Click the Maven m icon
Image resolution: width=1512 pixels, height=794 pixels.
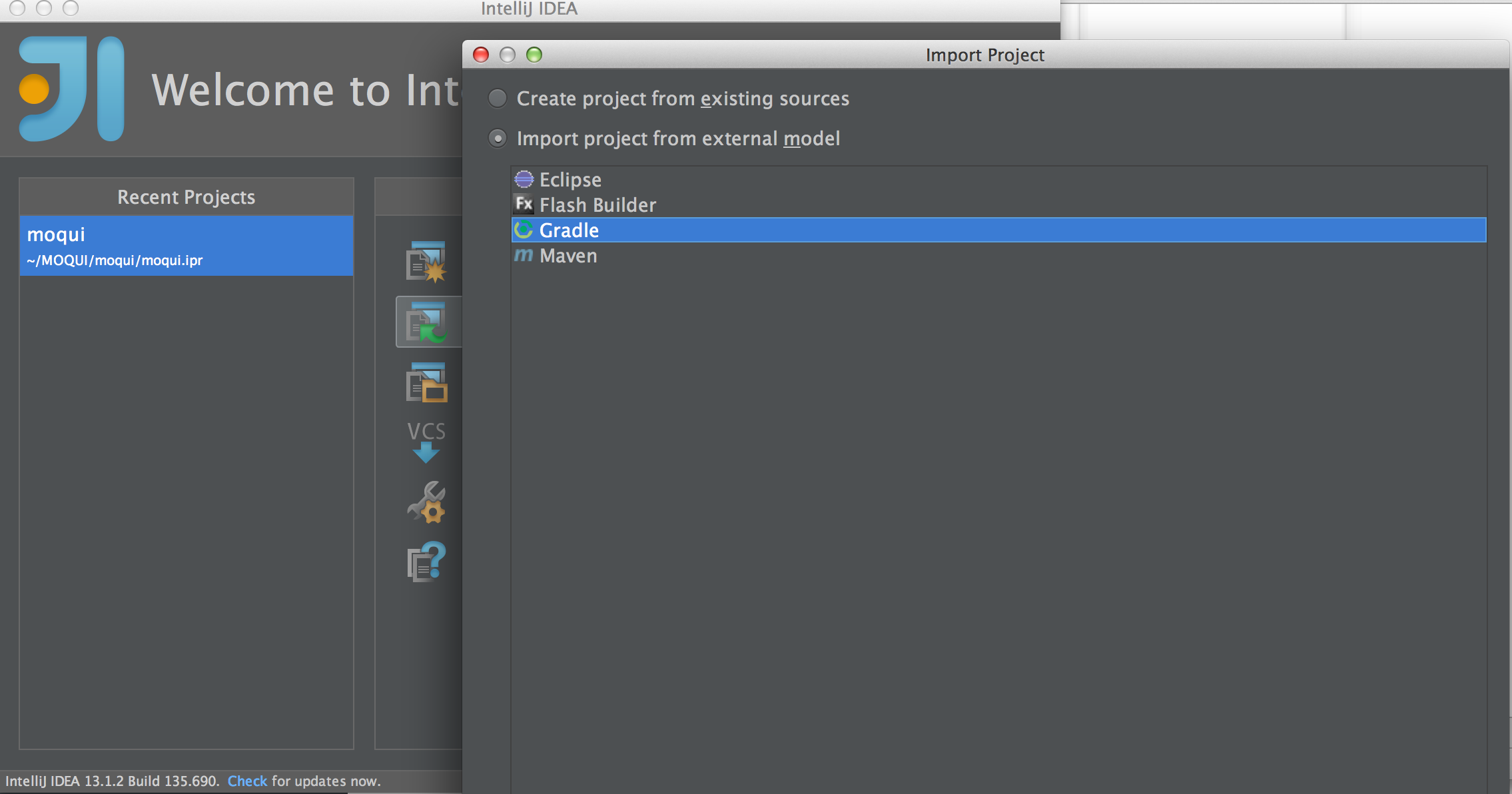(524, 255)
